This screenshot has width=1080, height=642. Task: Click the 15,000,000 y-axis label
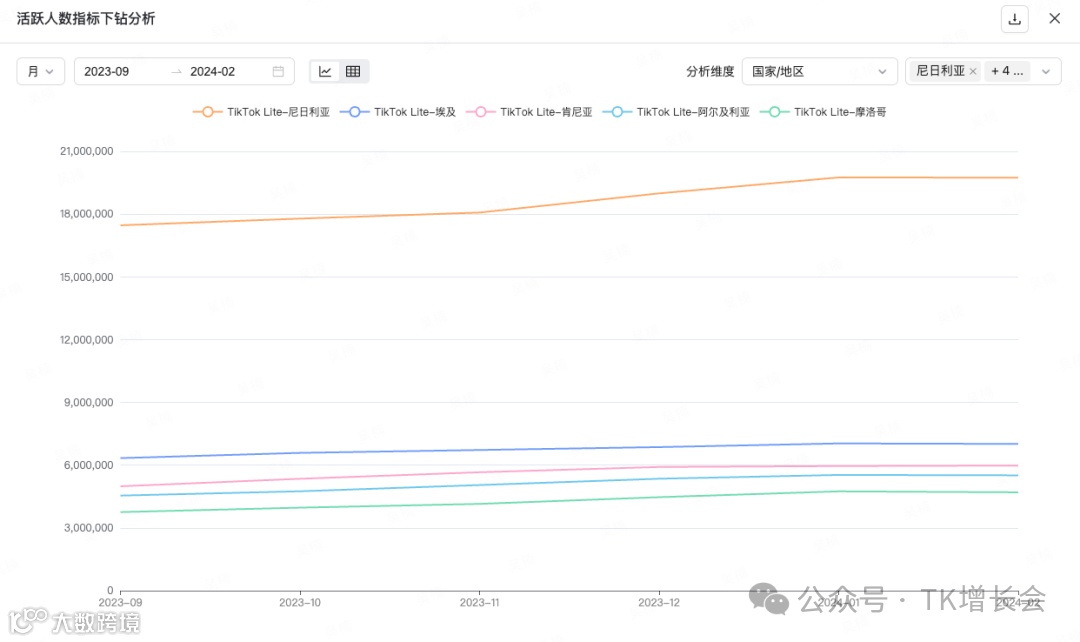pos(87,277)
